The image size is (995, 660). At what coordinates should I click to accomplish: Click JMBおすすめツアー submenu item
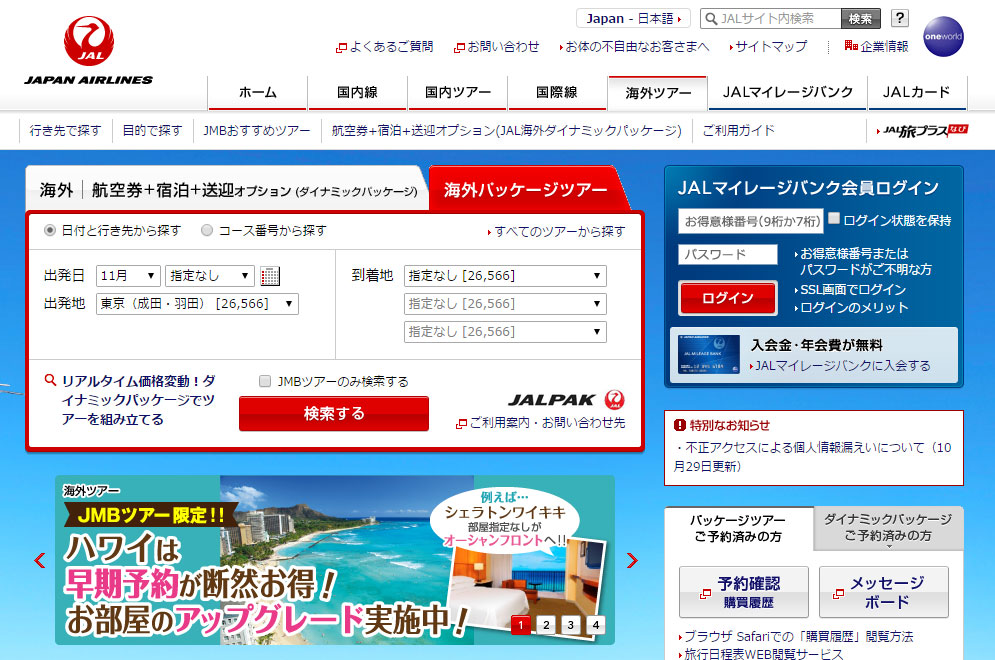point(256,131)
